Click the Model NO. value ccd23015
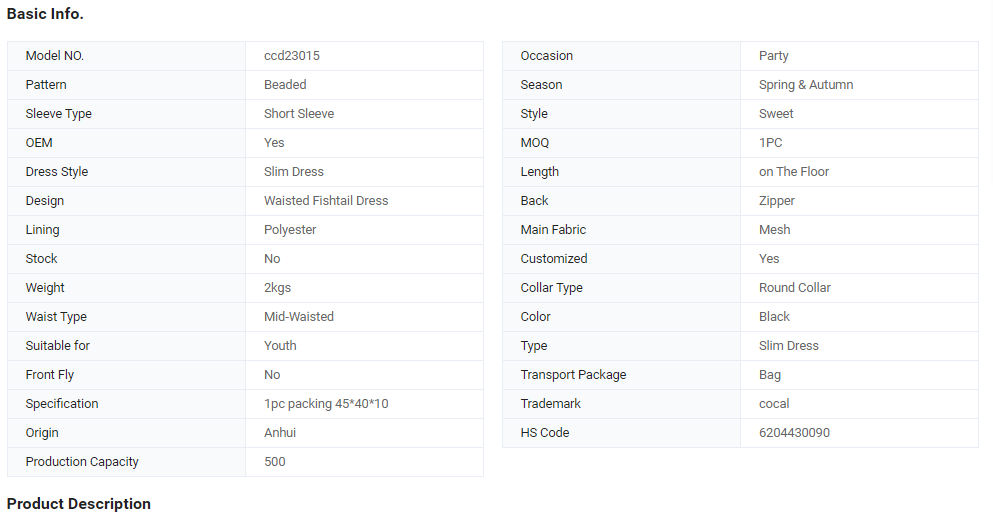 tap(291, 56)
